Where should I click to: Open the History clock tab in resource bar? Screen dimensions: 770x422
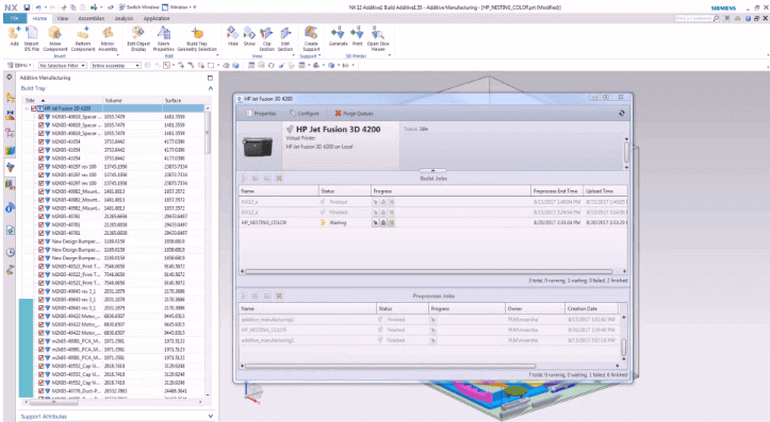[x=10, y=252]
